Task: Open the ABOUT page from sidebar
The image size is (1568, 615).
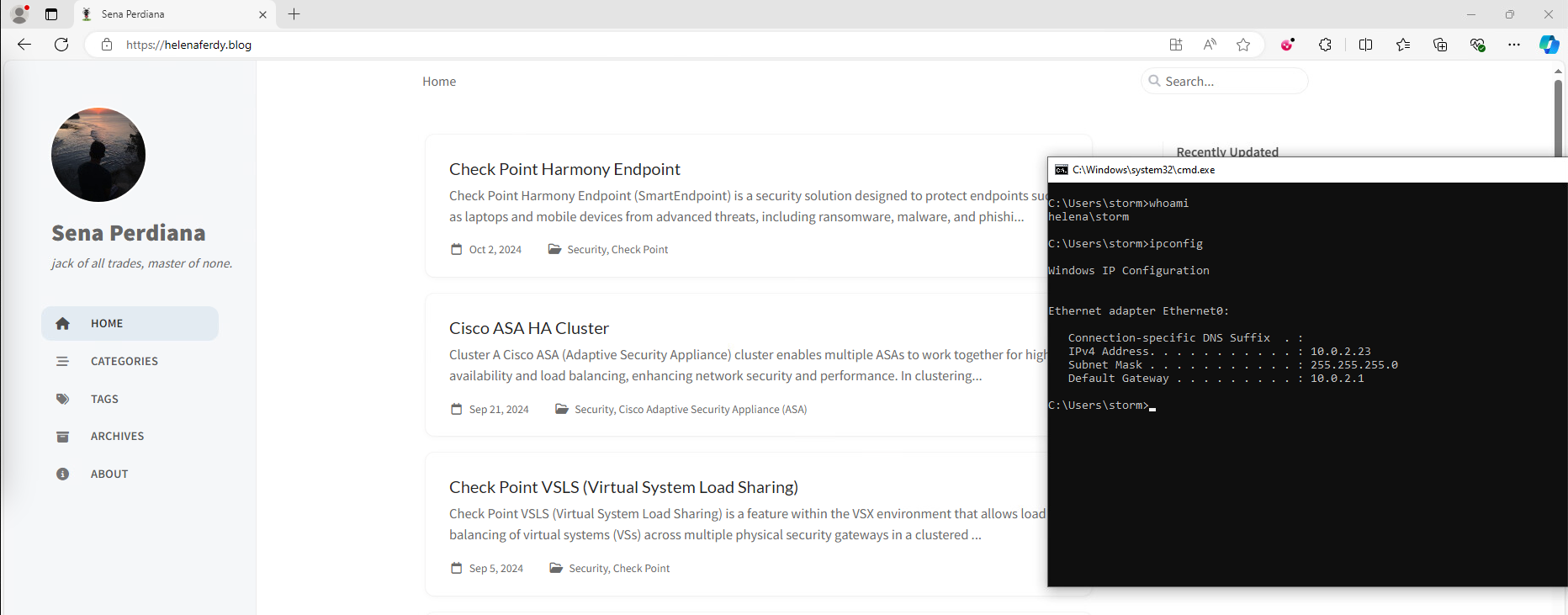Action: pyautogui.click(x=109, y=474)
